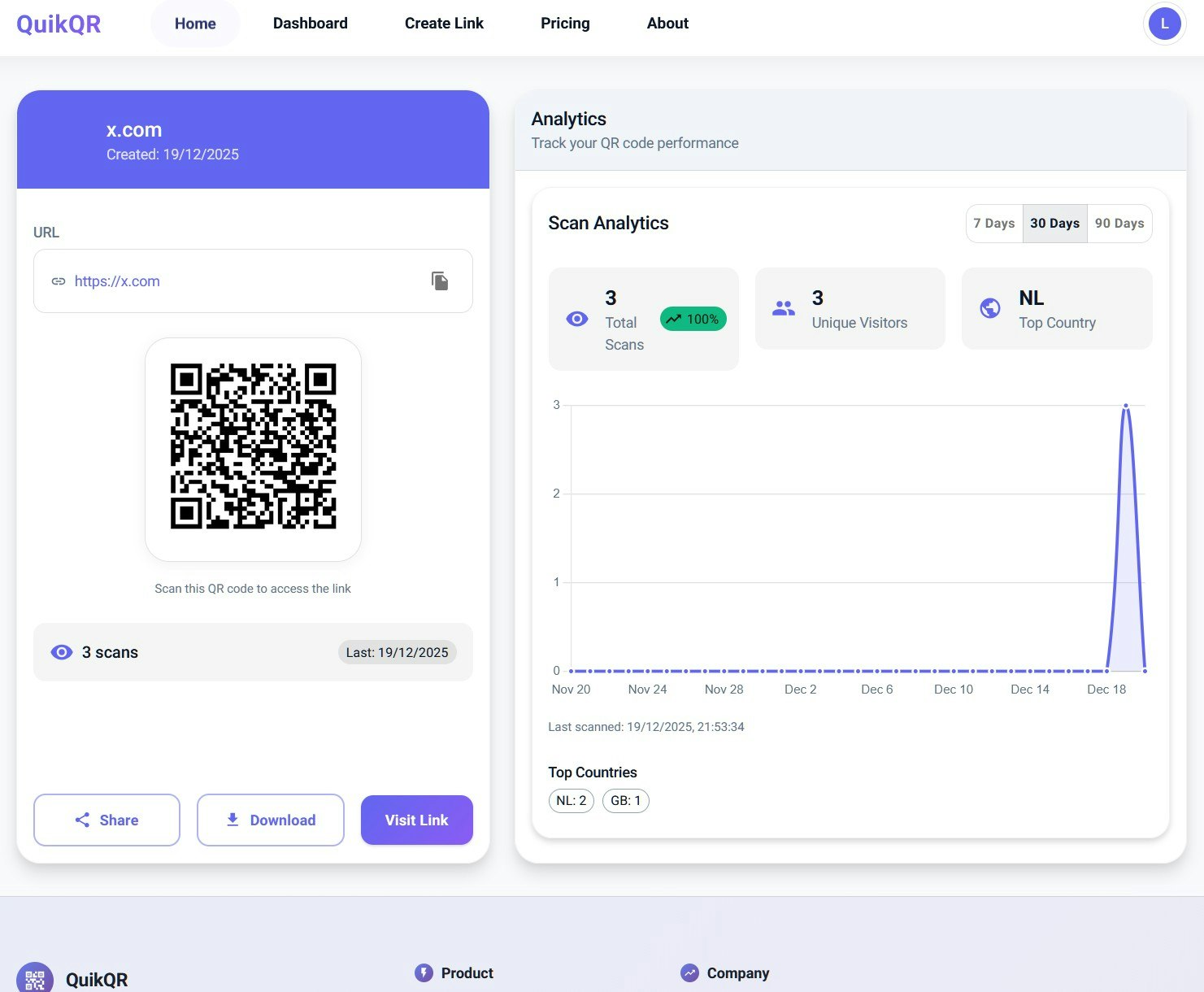Click the eye icon in Total Scans card
The width and height of the screenshot is (1204, 992).
tap(577, 319)
